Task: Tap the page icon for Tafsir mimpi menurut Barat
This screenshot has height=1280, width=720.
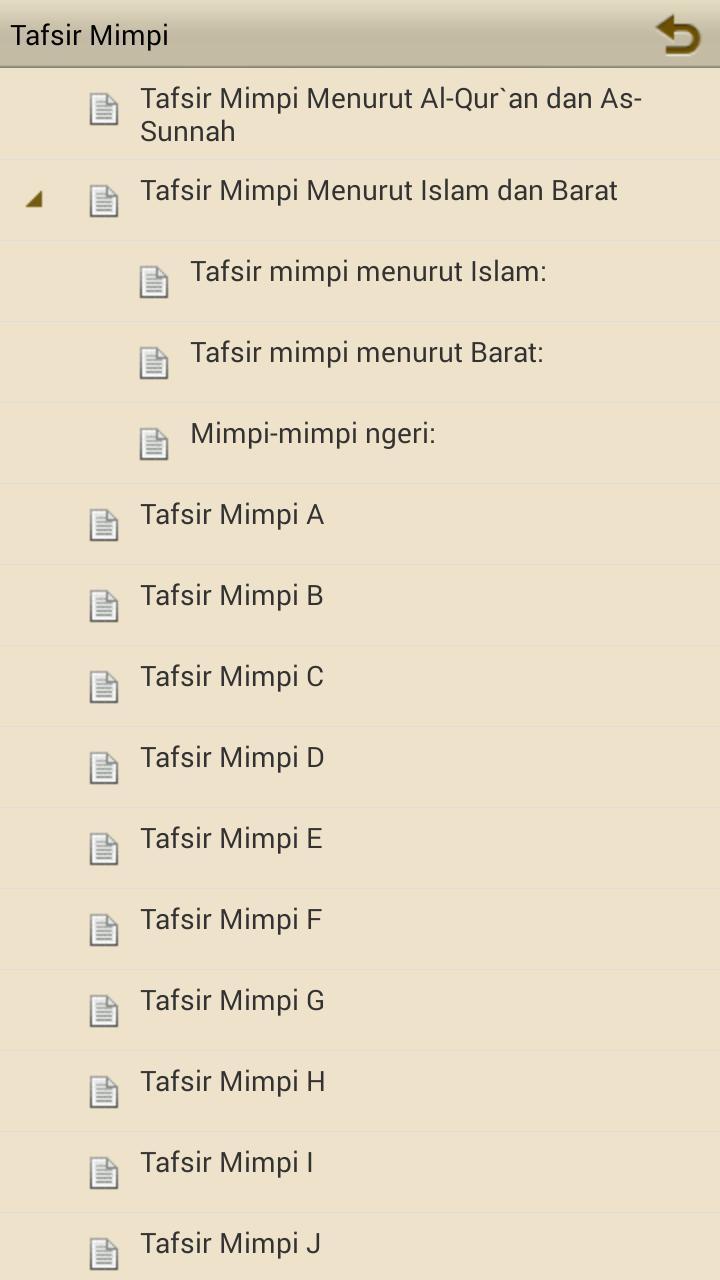Action: click(153, 362)
